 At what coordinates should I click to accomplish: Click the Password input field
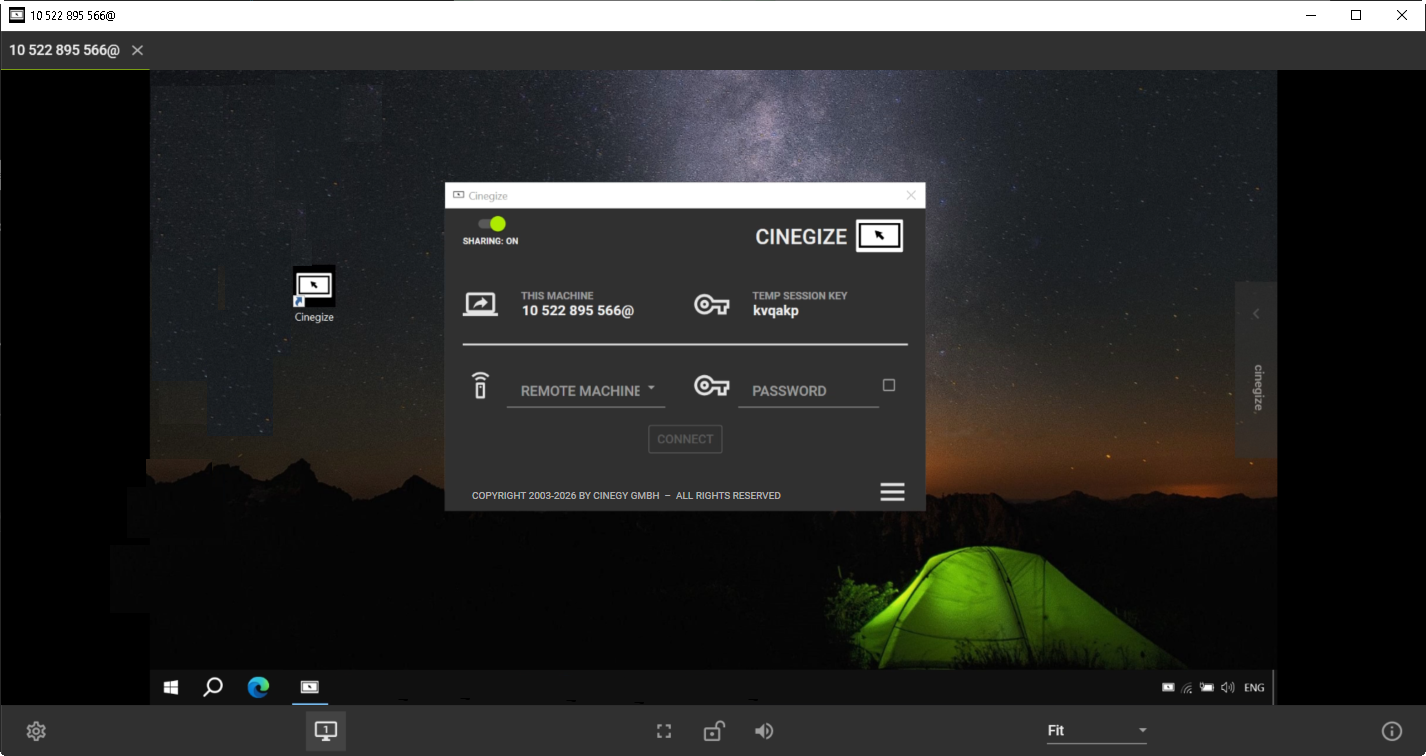807,391
